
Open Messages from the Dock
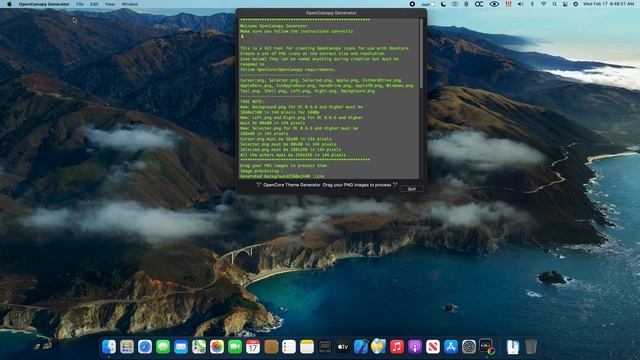[163, 347]
